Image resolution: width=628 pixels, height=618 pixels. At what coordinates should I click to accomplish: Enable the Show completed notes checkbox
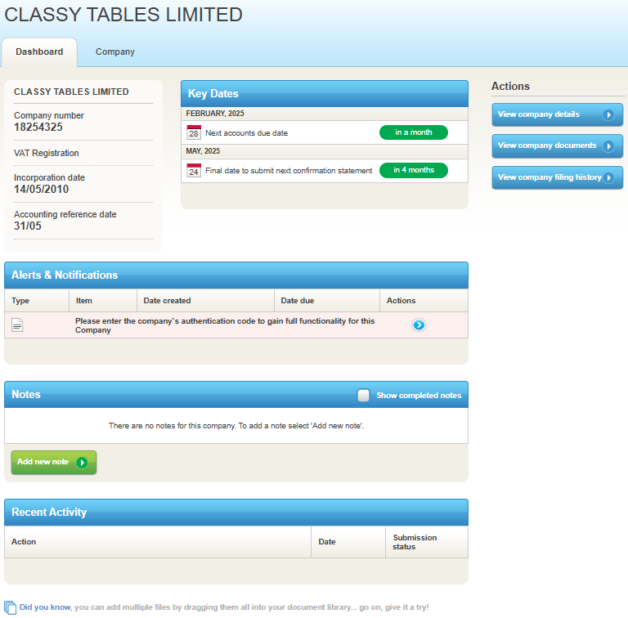click(364, 396)
